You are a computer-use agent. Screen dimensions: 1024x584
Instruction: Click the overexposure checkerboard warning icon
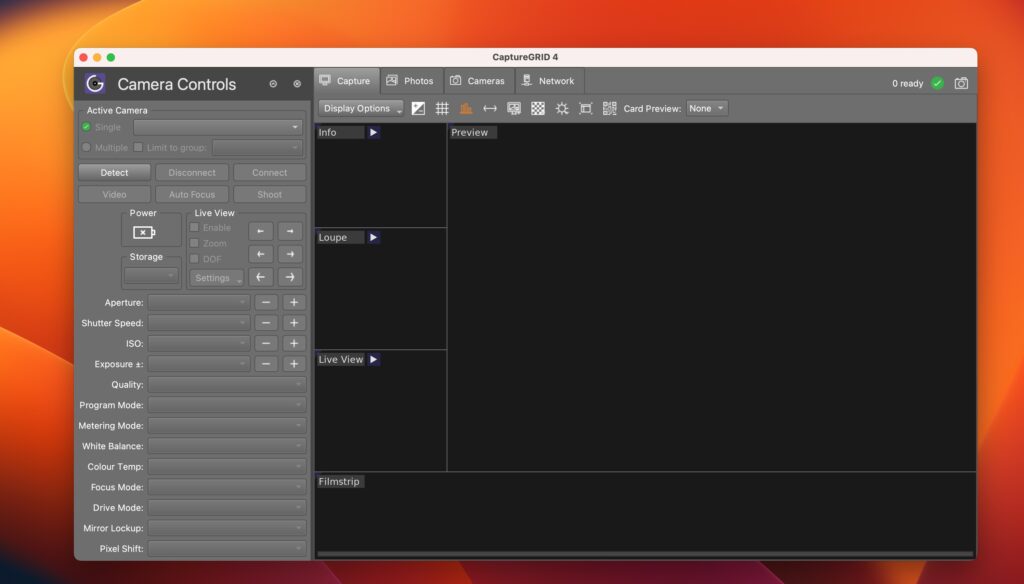pyautogui.click(x=538, y=108)
